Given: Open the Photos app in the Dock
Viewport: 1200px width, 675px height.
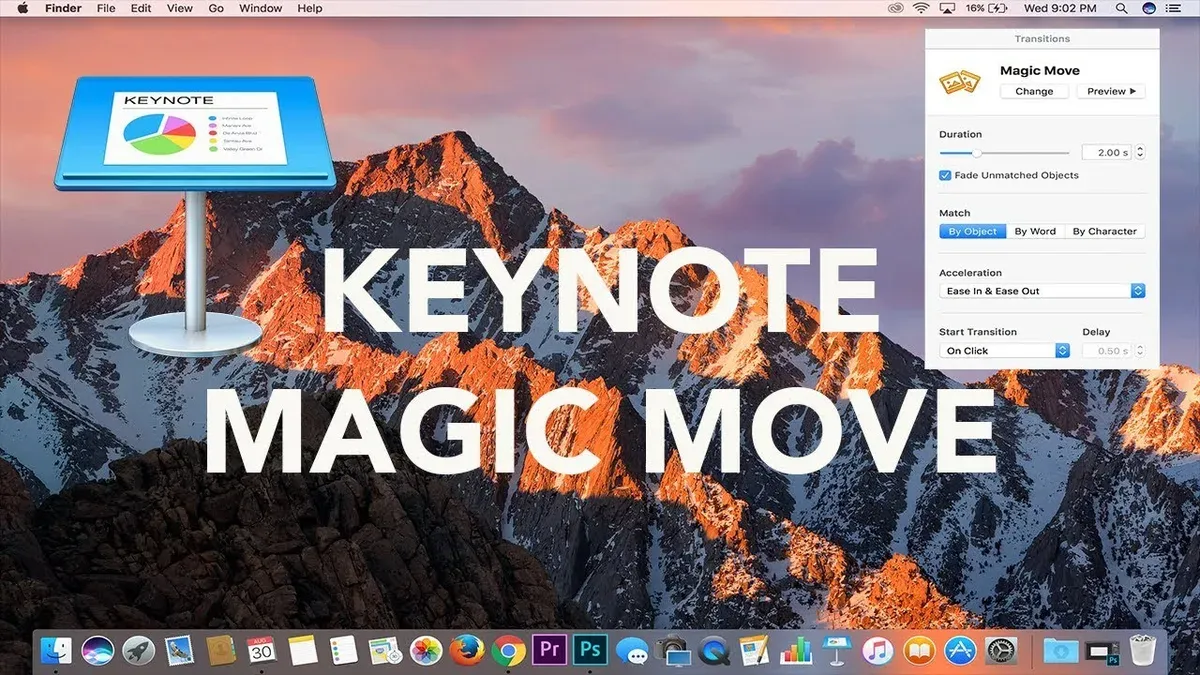Looking at the screenshot, I should [426, 651].
